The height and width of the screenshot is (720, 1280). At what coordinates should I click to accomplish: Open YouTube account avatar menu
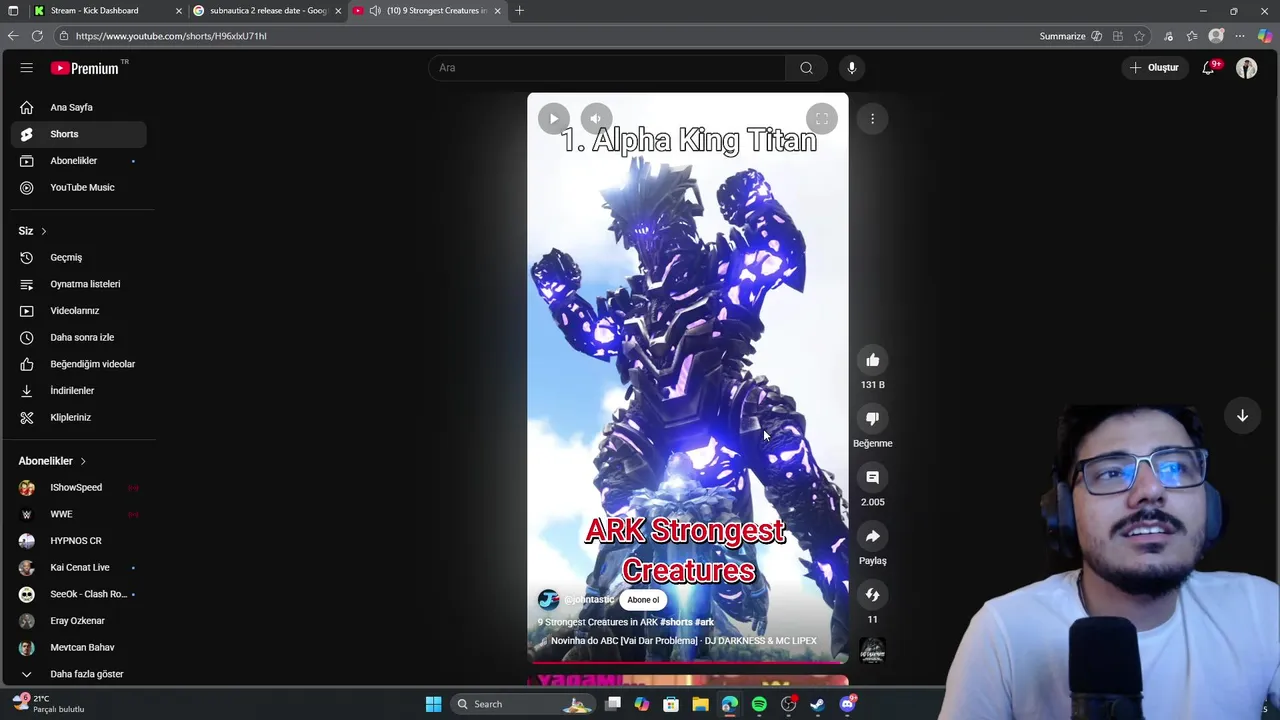coord(1246,68)
